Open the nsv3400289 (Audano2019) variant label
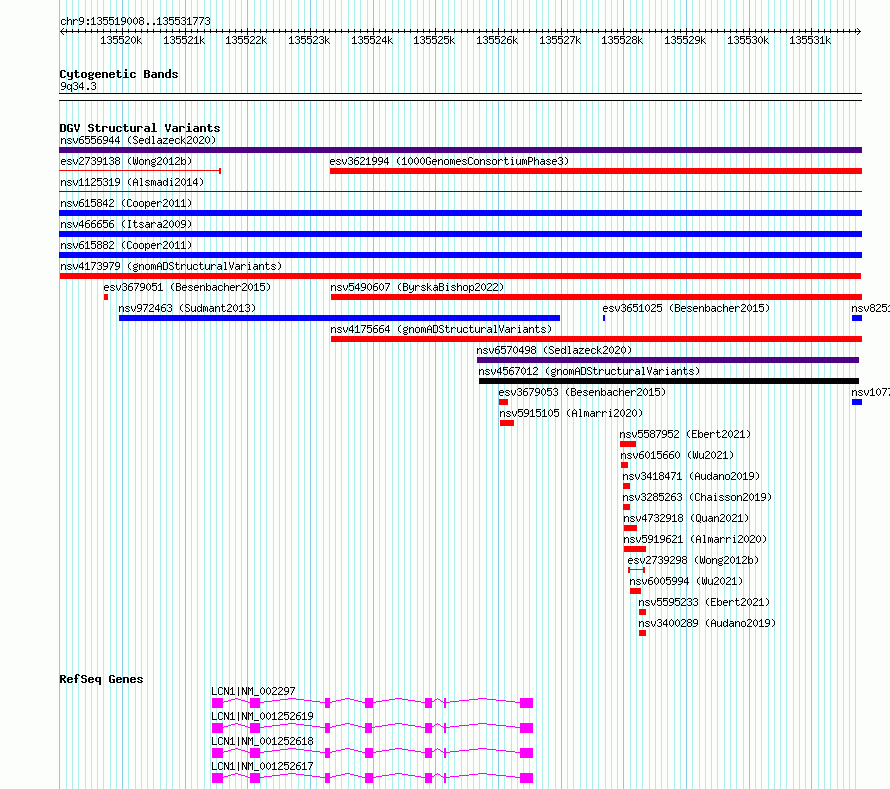 coord(707,623)
